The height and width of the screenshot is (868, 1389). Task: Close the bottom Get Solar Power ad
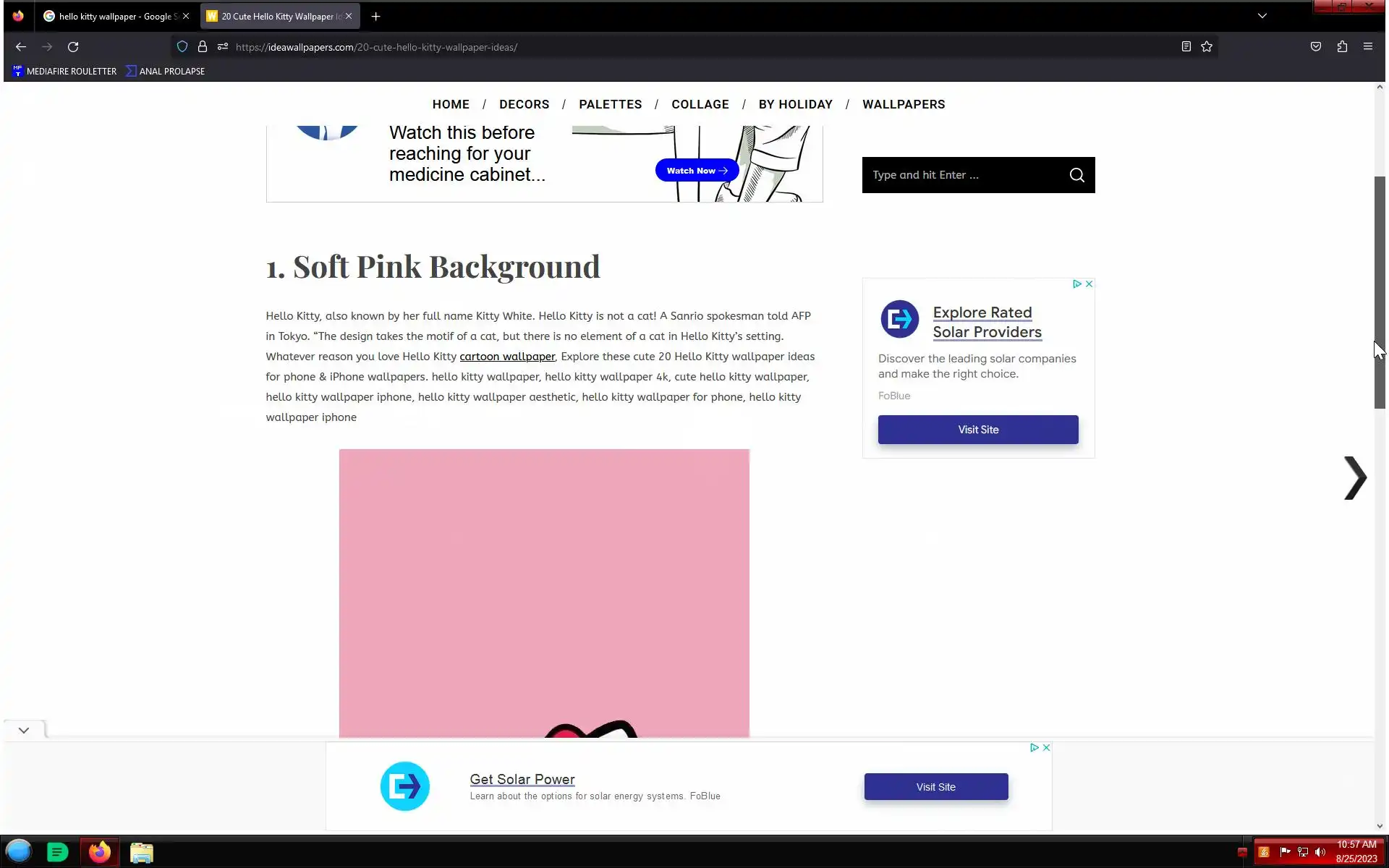point(1046,748)
